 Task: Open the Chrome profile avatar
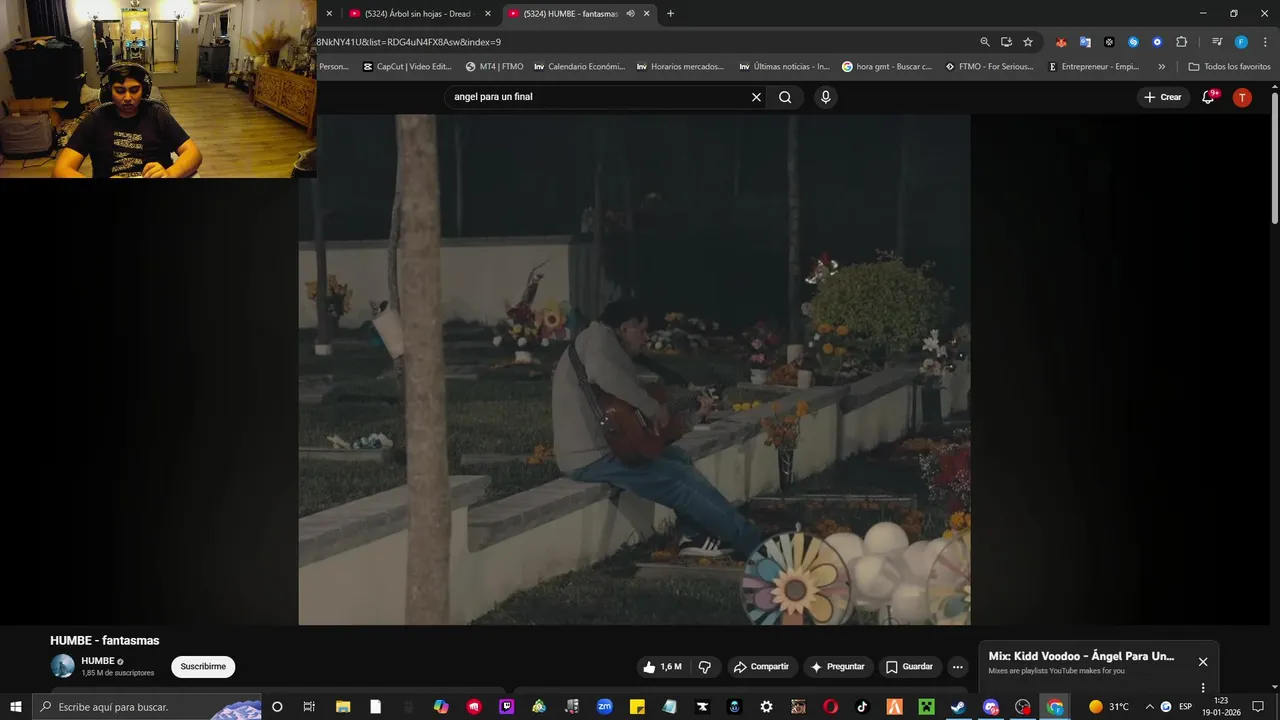[x=1241, y=42]
